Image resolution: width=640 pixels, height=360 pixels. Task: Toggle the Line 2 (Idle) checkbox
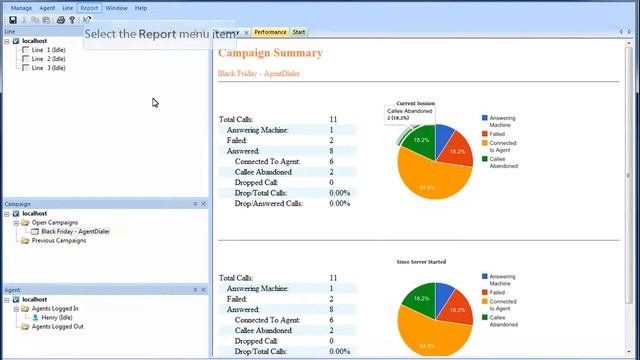coord(25,59)
